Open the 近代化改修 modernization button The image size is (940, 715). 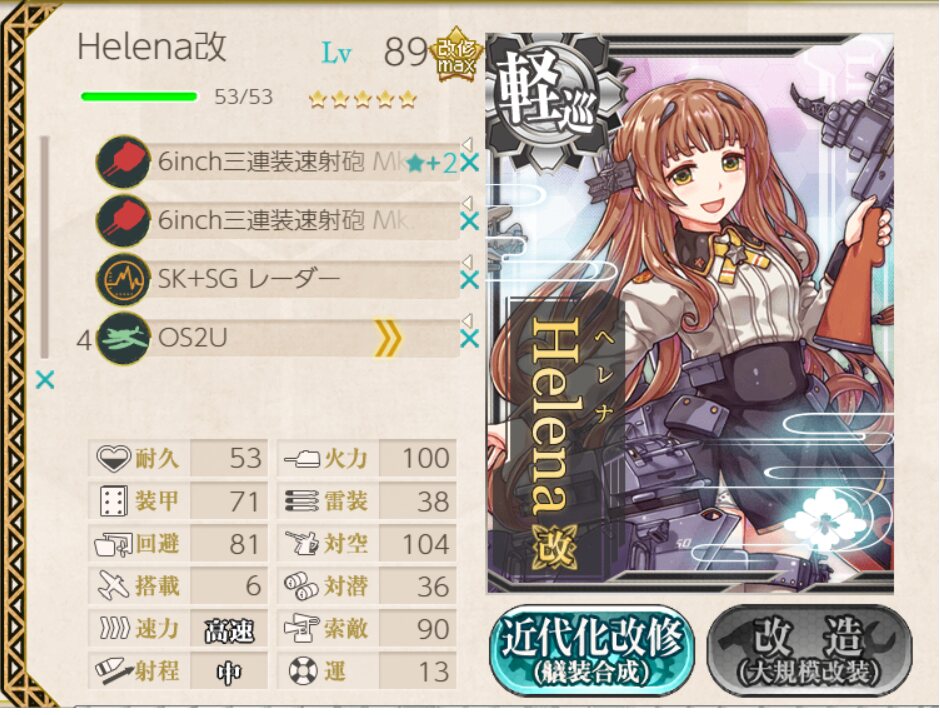point(592,650)
